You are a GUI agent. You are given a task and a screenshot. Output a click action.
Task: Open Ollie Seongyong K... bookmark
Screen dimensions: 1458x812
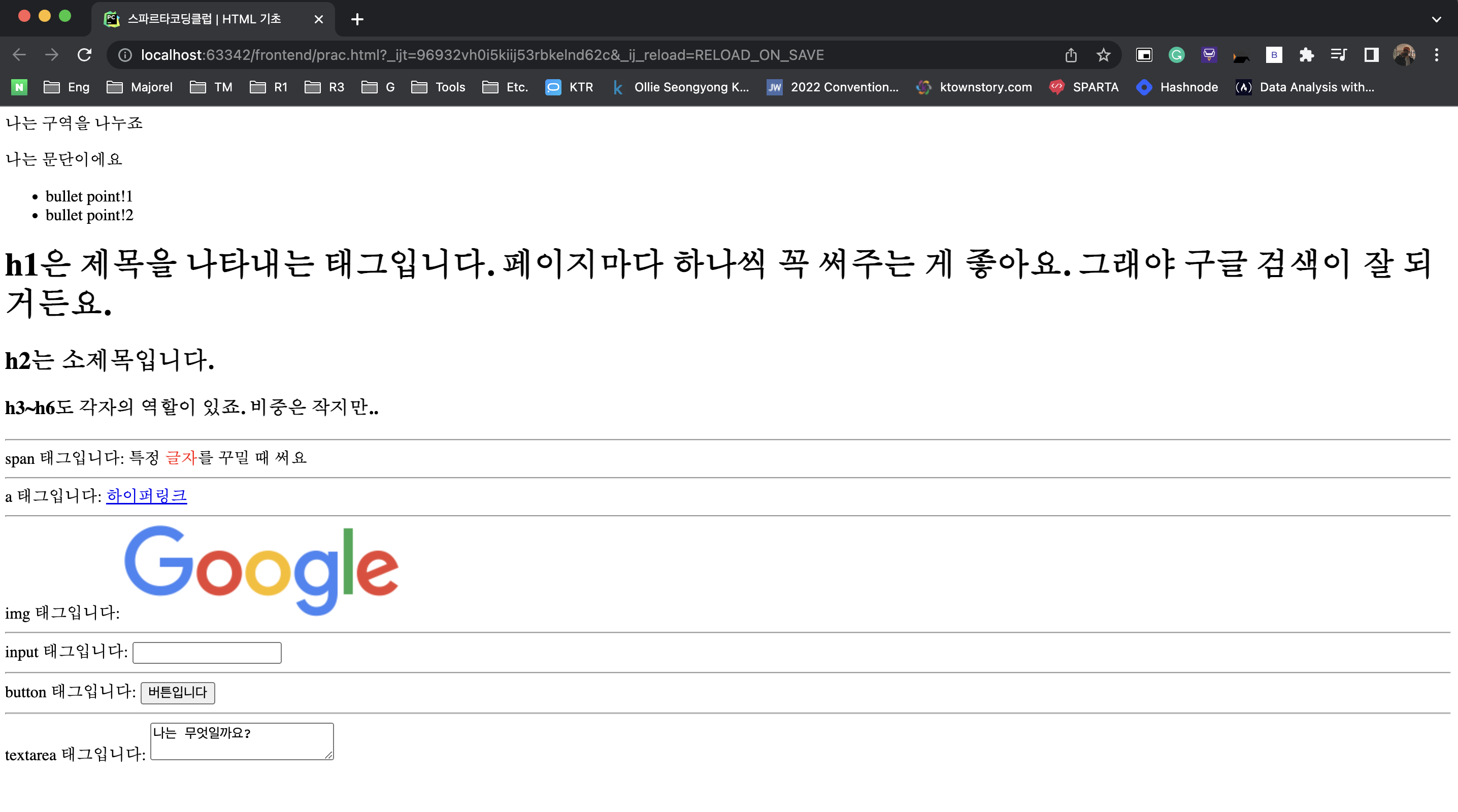[x=680, y=87]
